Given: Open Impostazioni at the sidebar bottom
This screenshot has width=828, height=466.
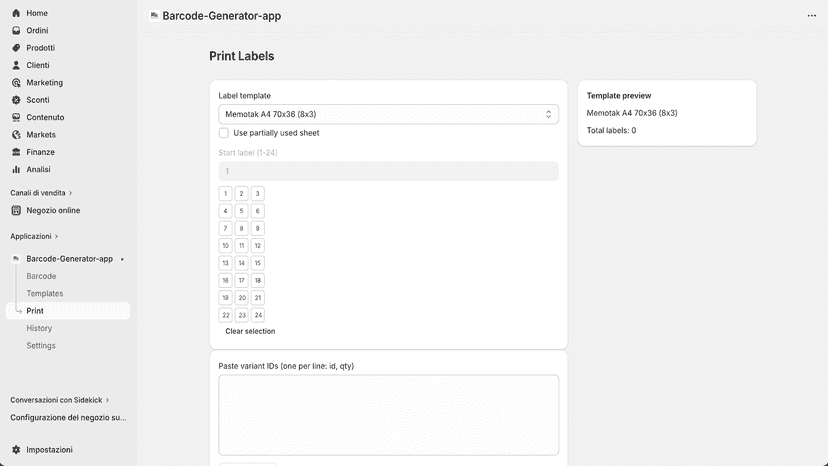Looking at the screenshot, I should point(49,450).
